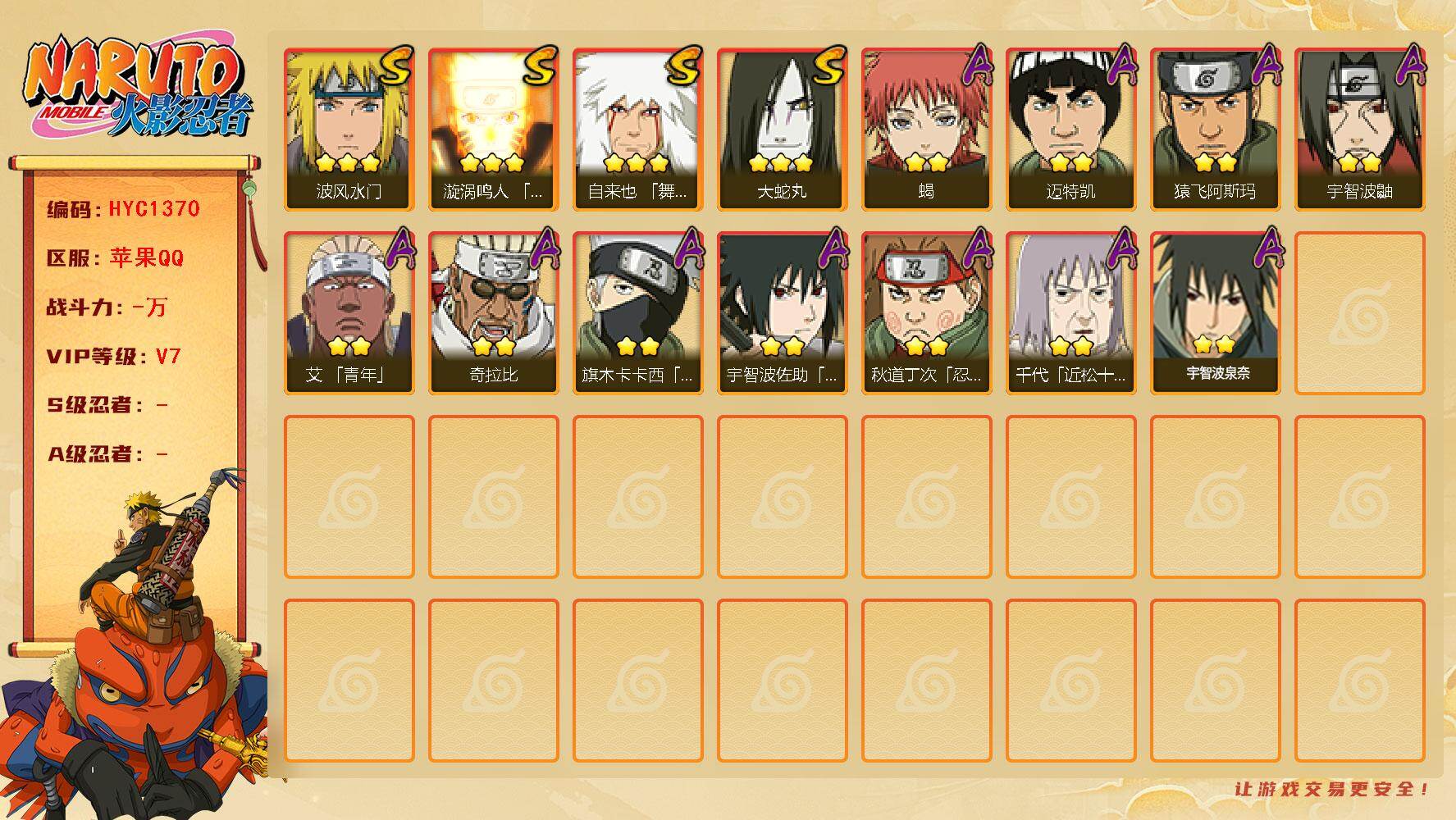
Task: Select the 宇智波泉奈 ninja card
Action: point(1215,313)
